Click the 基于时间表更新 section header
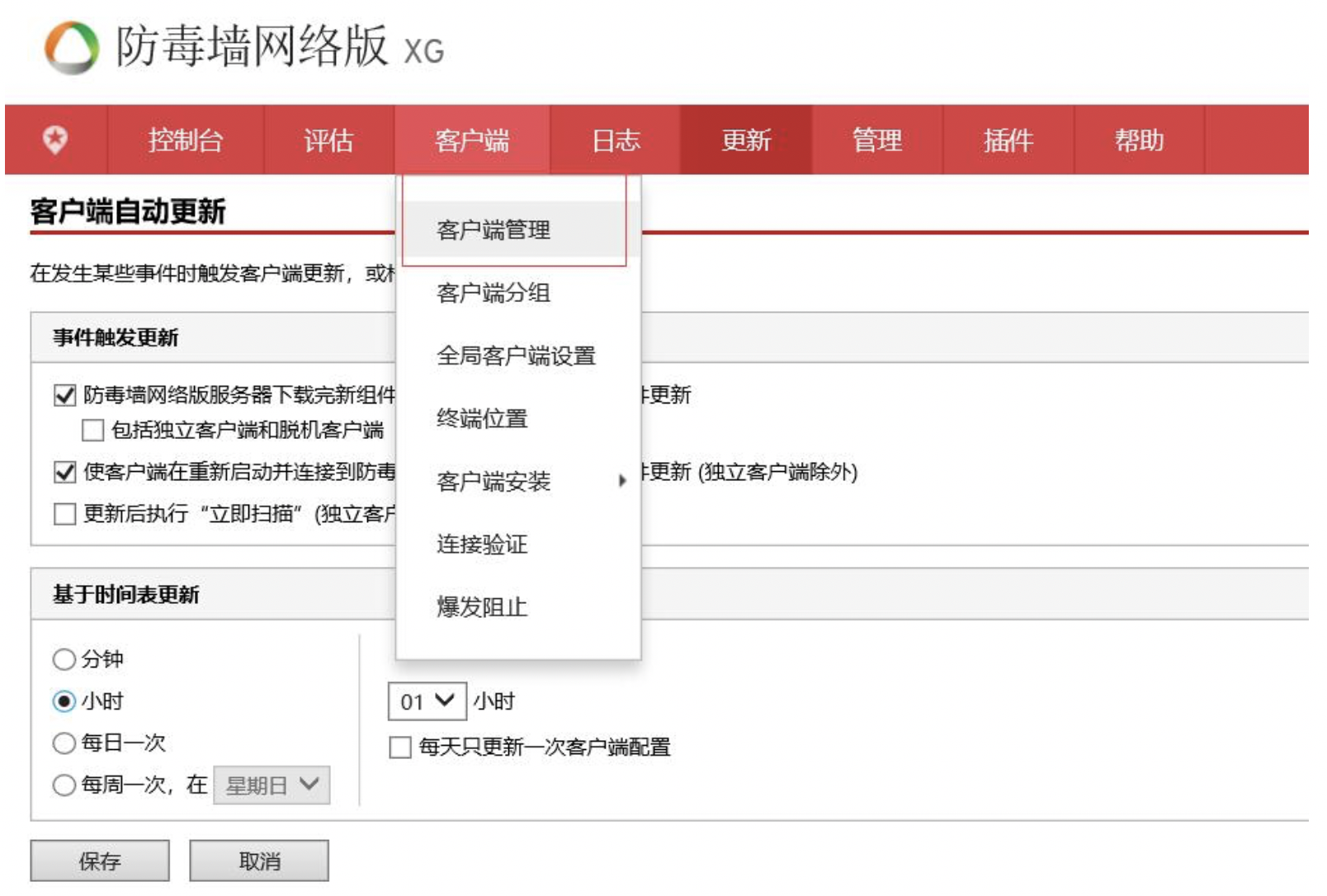The height and width of the screenshot is (896, 1327). pyautogui.click(x=125, y=594)
